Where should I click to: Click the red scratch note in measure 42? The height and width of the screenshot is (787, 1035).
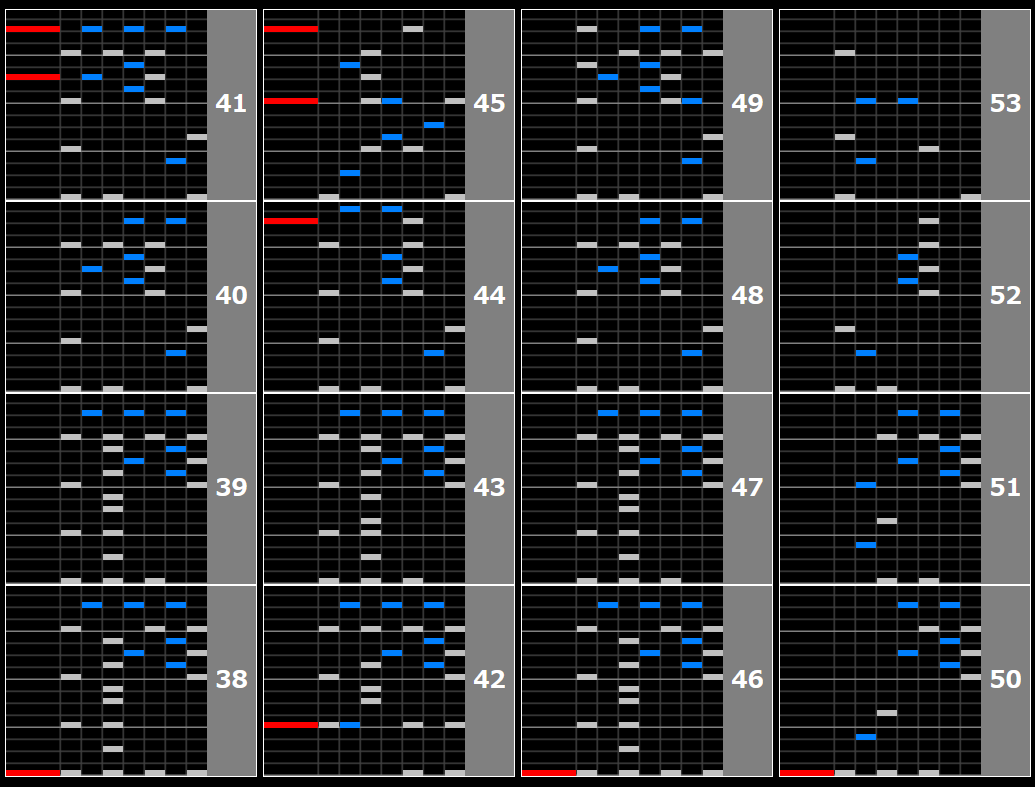291,725
